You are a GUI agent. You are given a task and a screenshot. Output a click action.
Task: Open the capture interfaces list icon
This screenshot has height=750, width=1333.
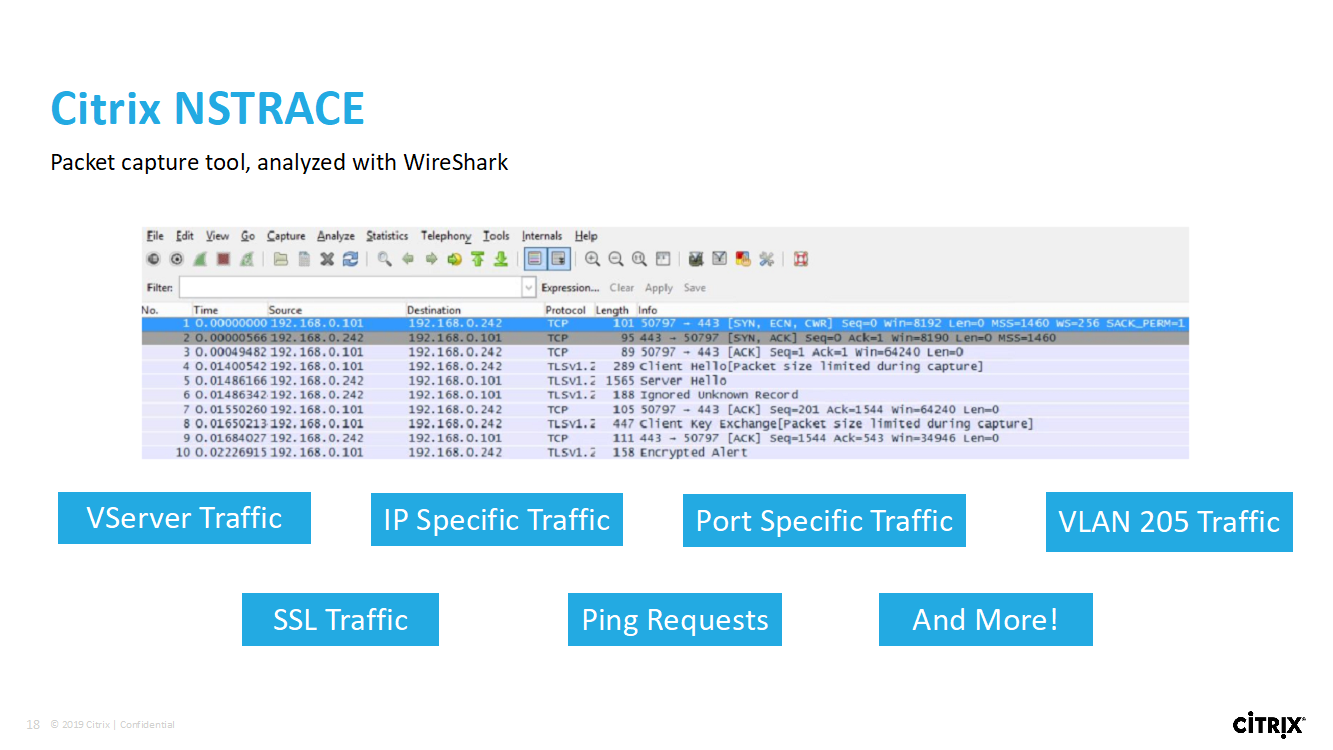click(x=154, y=259)
